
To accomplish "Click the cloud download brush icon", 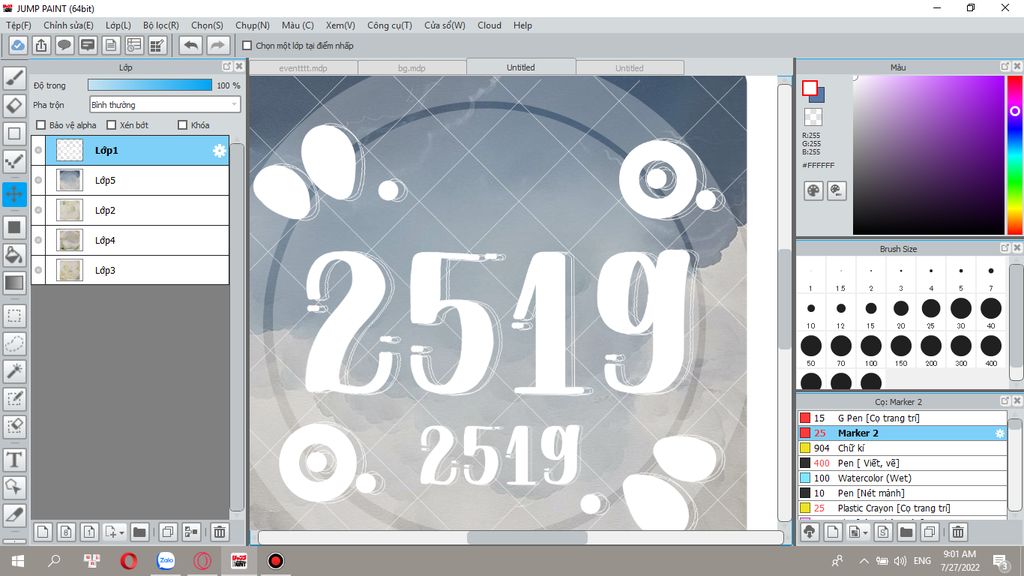I will point(810,532).
